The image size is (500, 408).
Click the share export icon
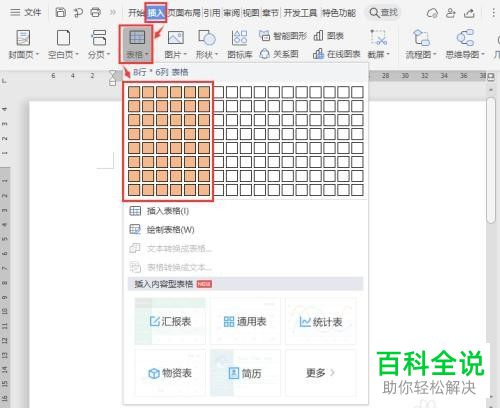click(x=469, y=13)
